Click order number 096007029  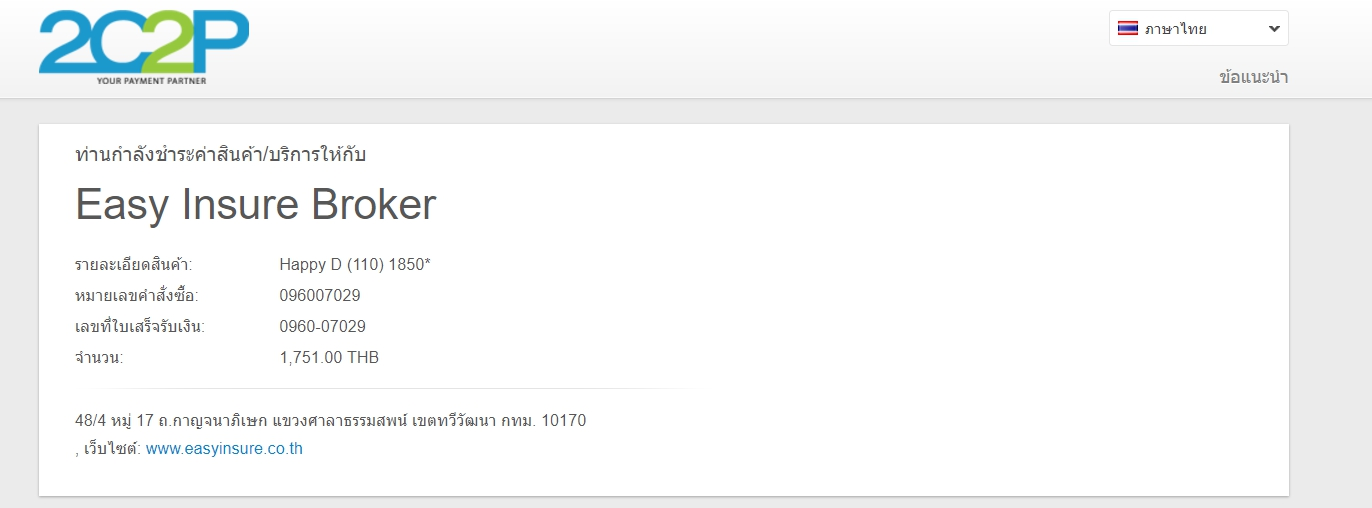pyautogui.click(x=320, y=296)
